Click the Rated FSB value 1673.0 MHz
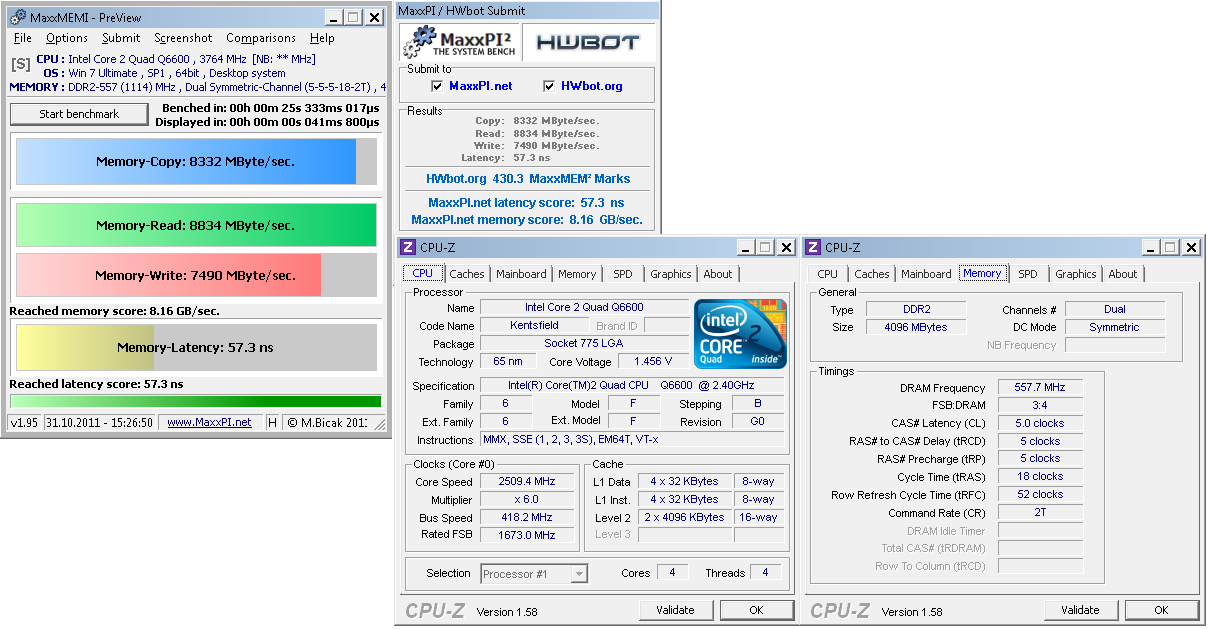 (x=526, y=535)
